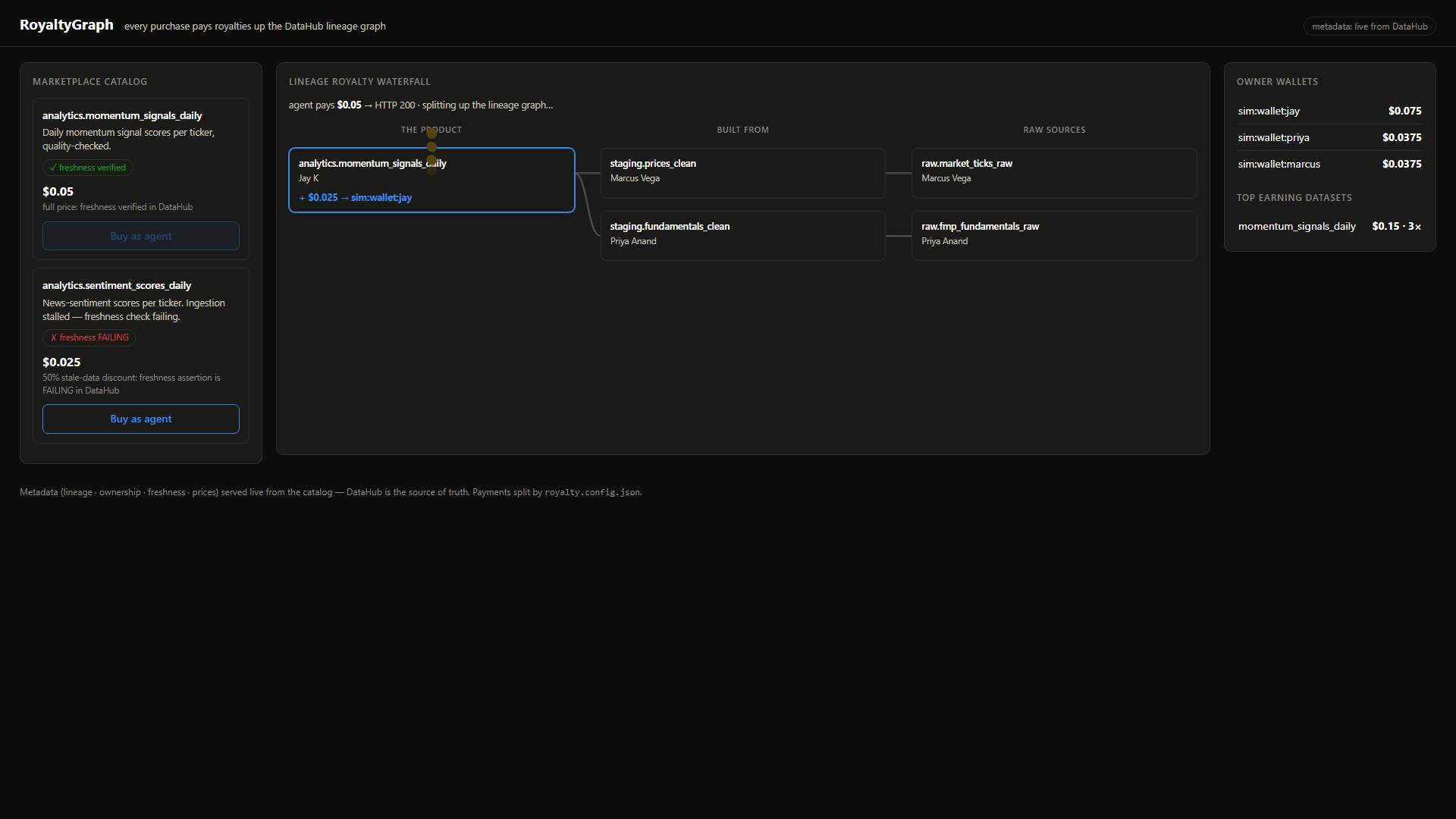This screenshot has width=1456, height=819.
Task: Select the 'freshness FAILING' badge
Action: coord(89,337)
